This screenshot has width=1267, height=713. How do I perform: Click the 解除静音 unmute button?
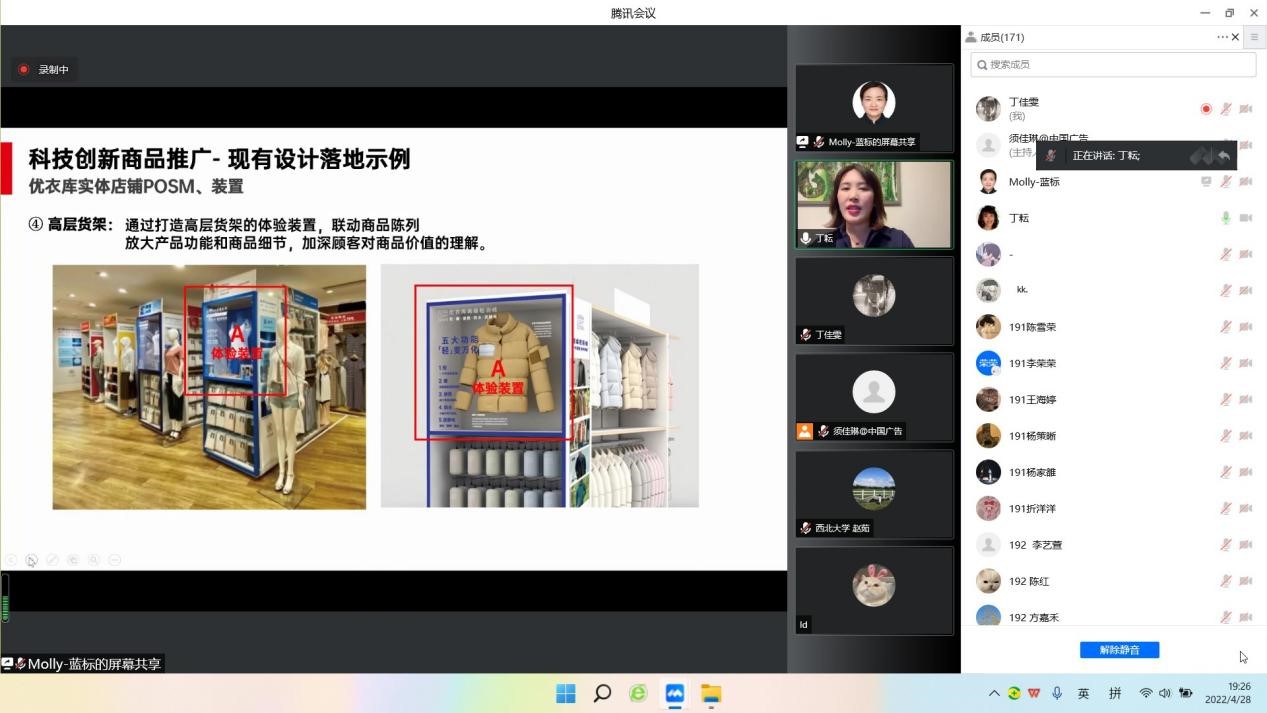pyautogui.click(x=1119, y=650)
